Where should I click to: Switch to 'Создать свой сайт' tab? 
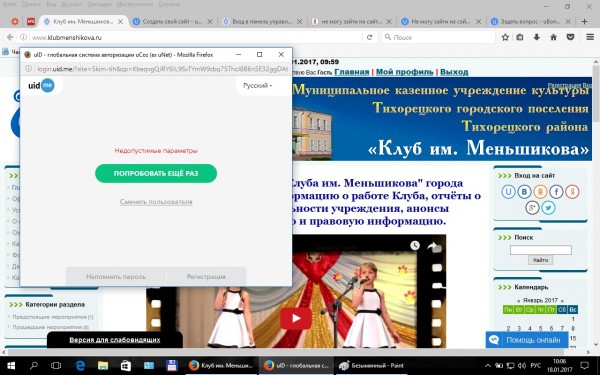pos(172,21)
